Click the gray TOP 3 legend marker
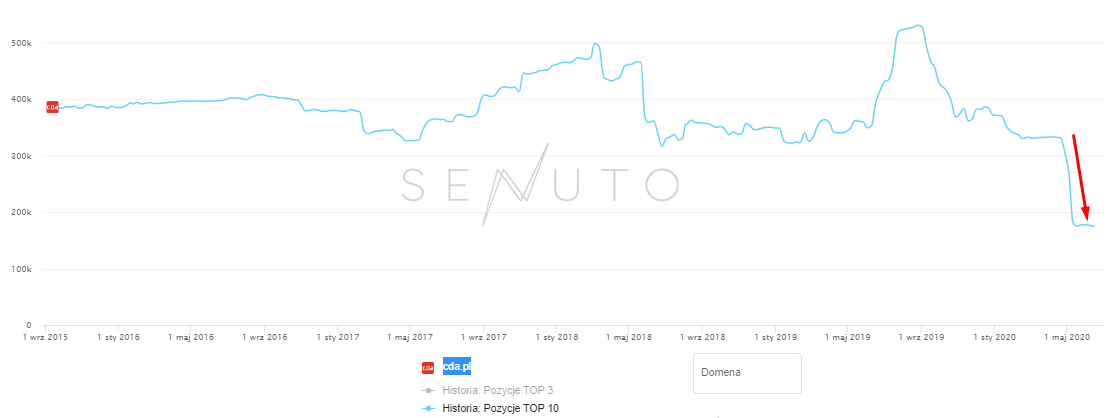The image size is (1119, 418). tap(428, 390)
